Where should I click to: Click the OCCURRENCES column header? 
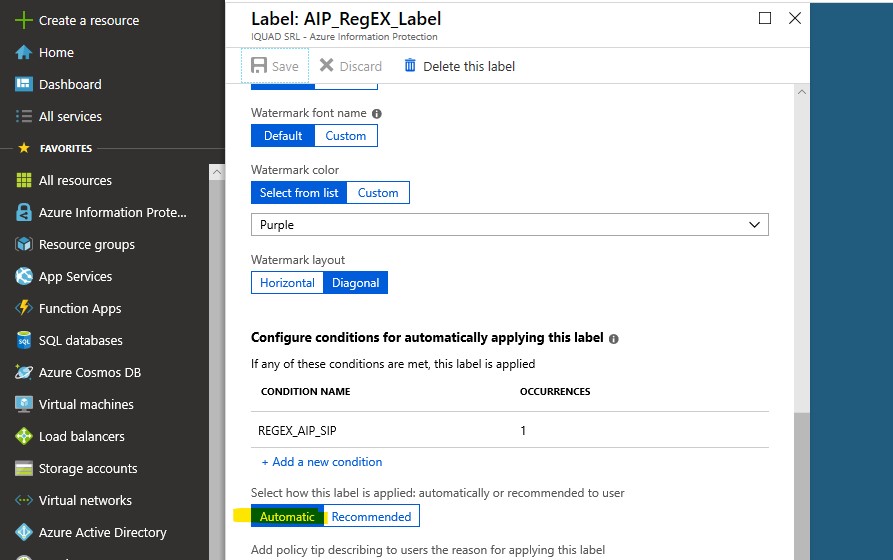pos(555,392)
